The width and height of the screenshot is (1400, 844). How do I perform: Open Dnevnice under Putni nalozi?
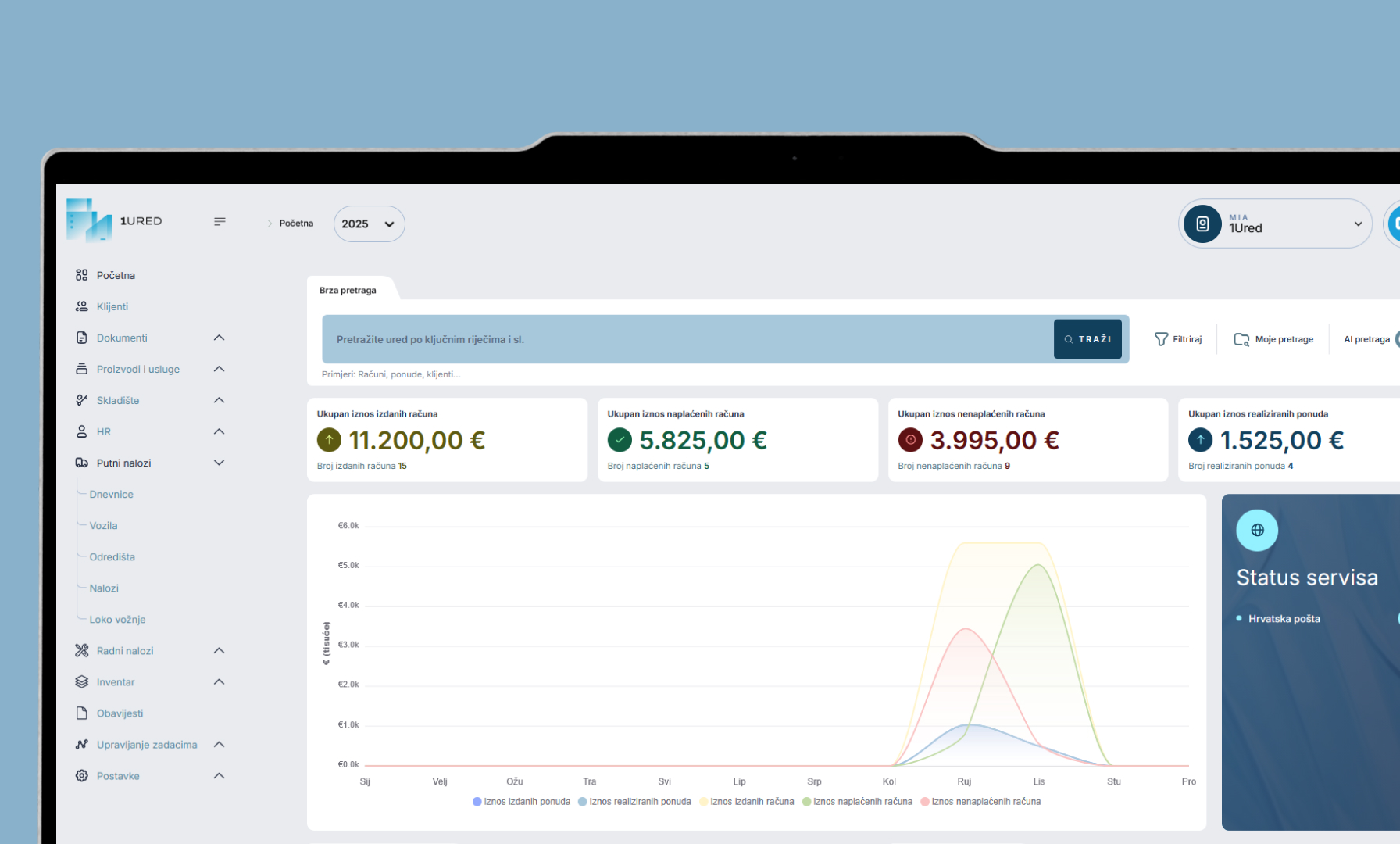pos(111,494)
